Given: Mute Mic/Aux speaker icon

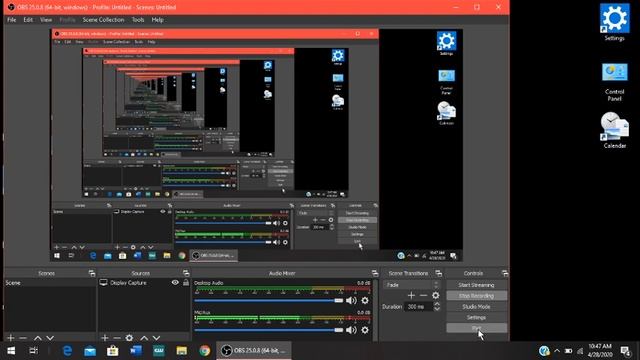Looking at the screenshot, I should pyautogui.click(x=351, y=330).
